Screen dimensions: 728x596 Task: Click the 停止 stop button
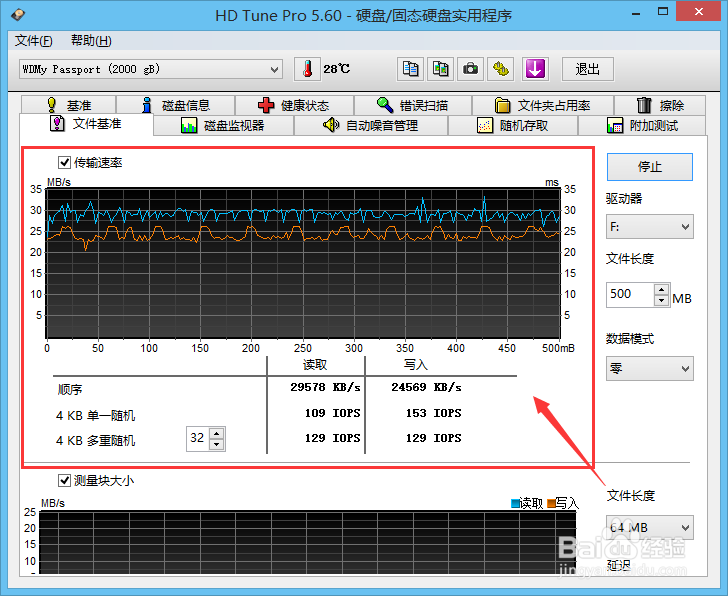(x=650, y=167)
